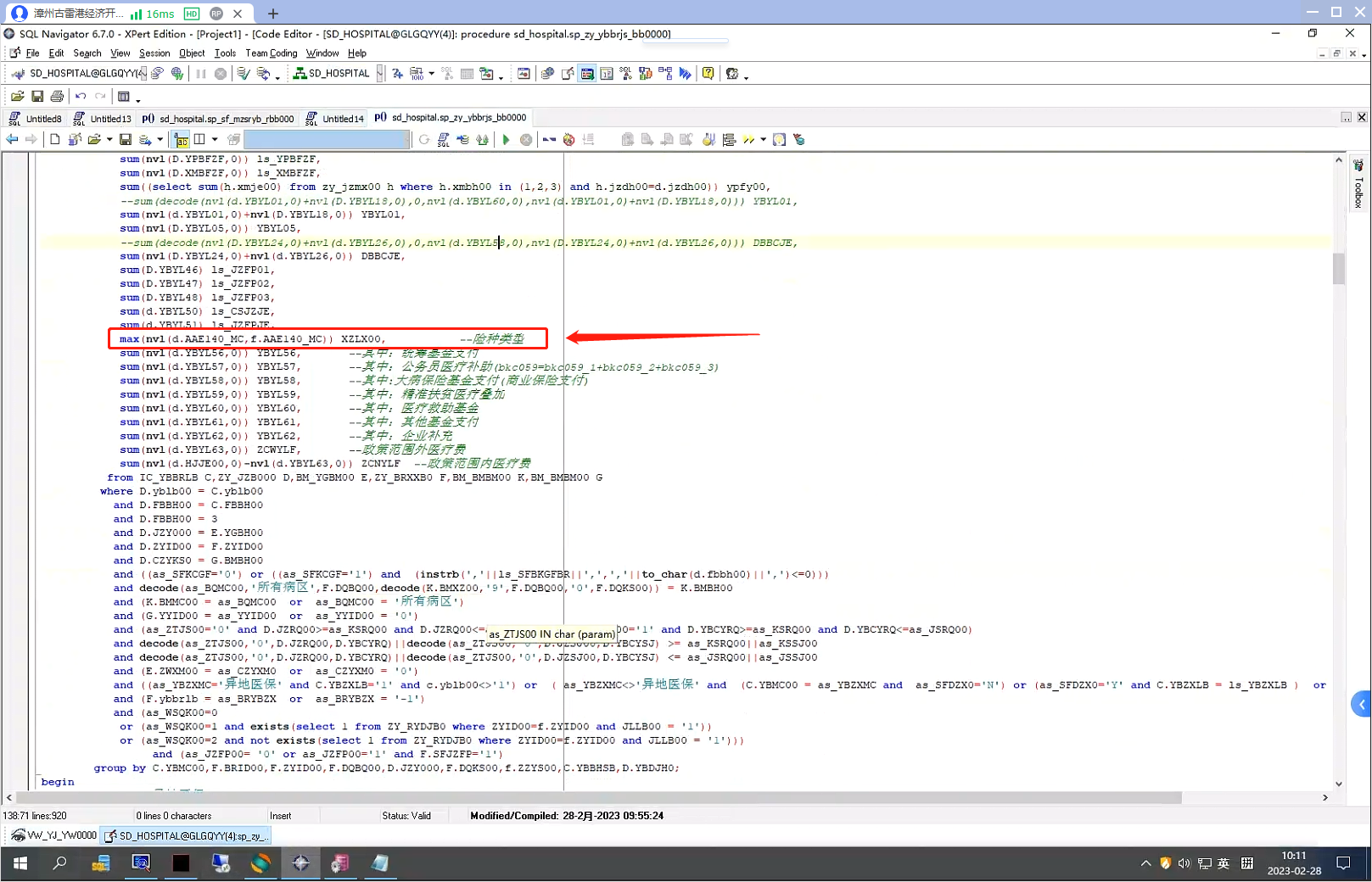Click the VW_YJ_YW0000 window button
The height and width of the screenshot is (882, 1372).
(x=53, y=836)
